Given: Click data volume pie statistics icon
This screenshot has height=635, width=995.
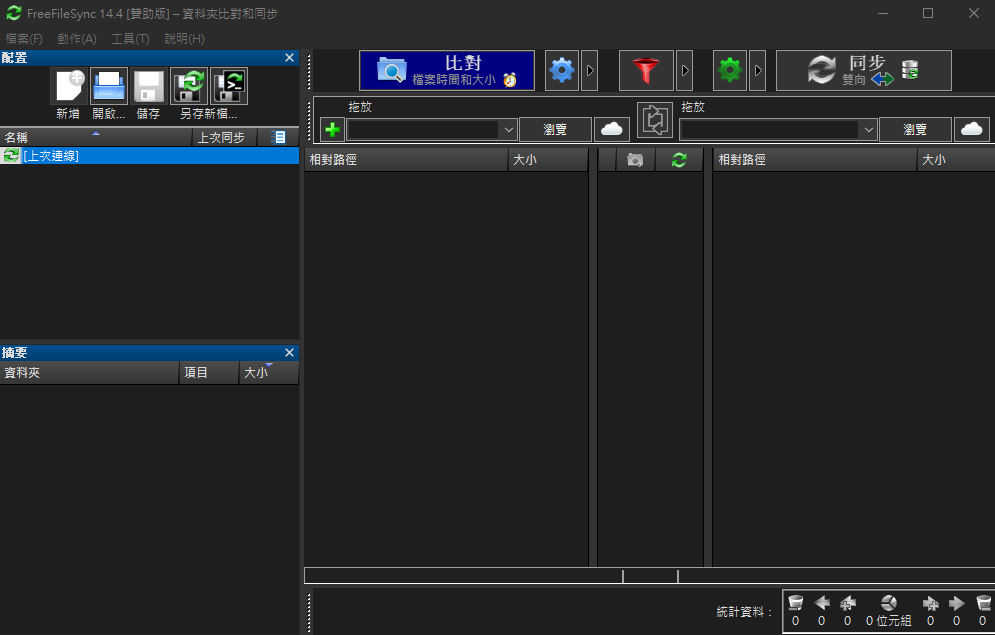Looking at the screenshot, I should click(x=889, y=603).
